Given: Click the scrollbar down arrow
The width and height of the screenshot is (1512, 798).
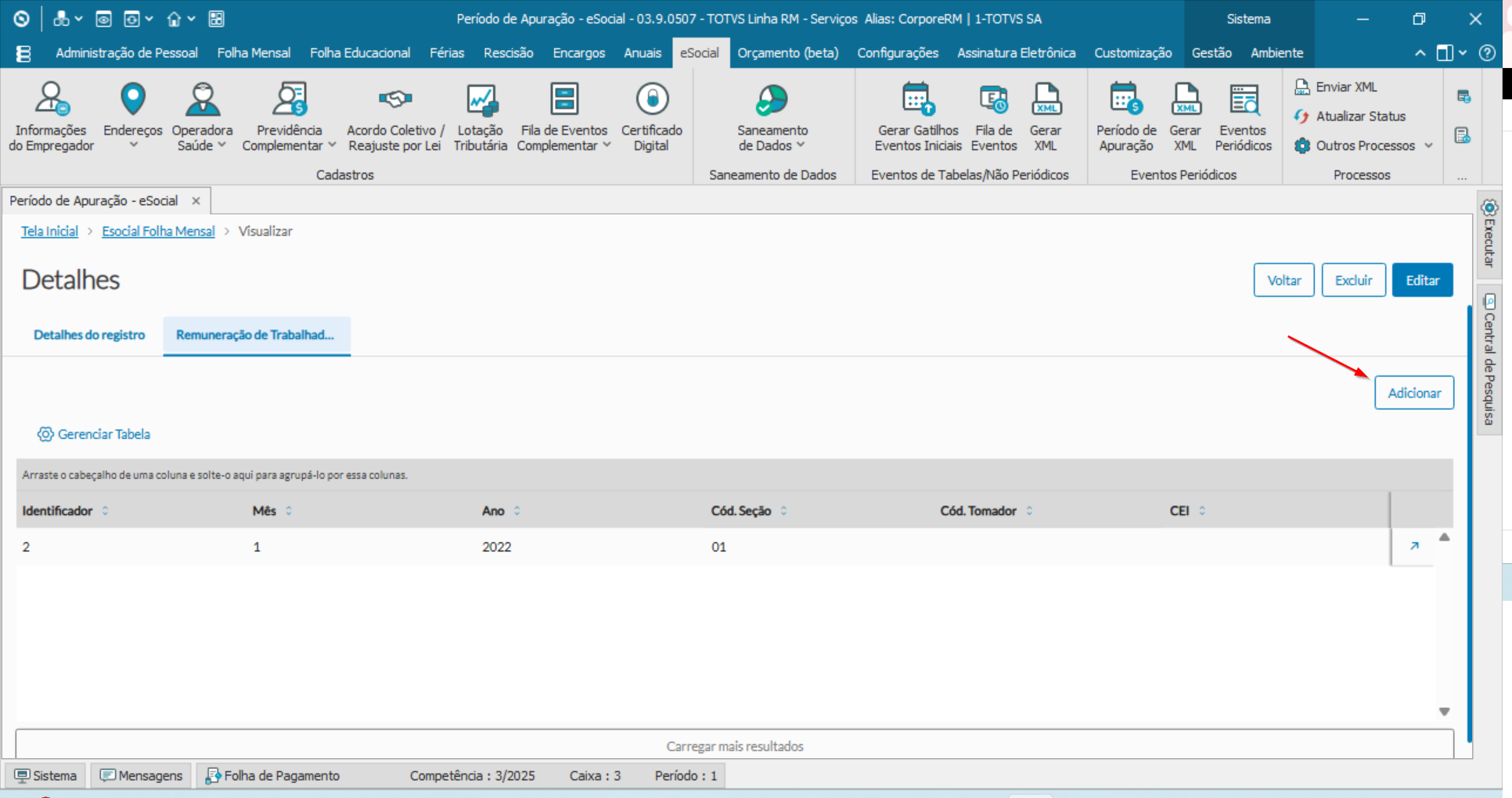Looking at the screenshot, I should coord(1445,711).
